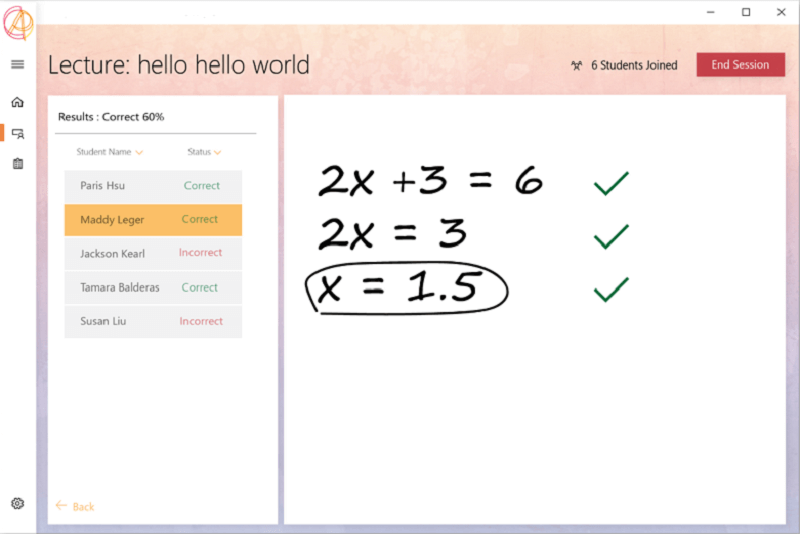Click the checkmark beside circled x = 1.5
The height and width of the screenshot is (534, 800).
pos(610,290)
